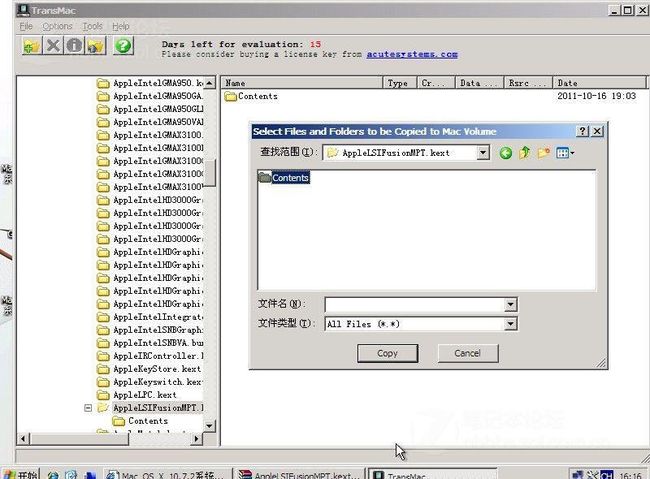The image size is (650, 479).
Task: Click the Windows Start button
Action: tap(21, 474)
